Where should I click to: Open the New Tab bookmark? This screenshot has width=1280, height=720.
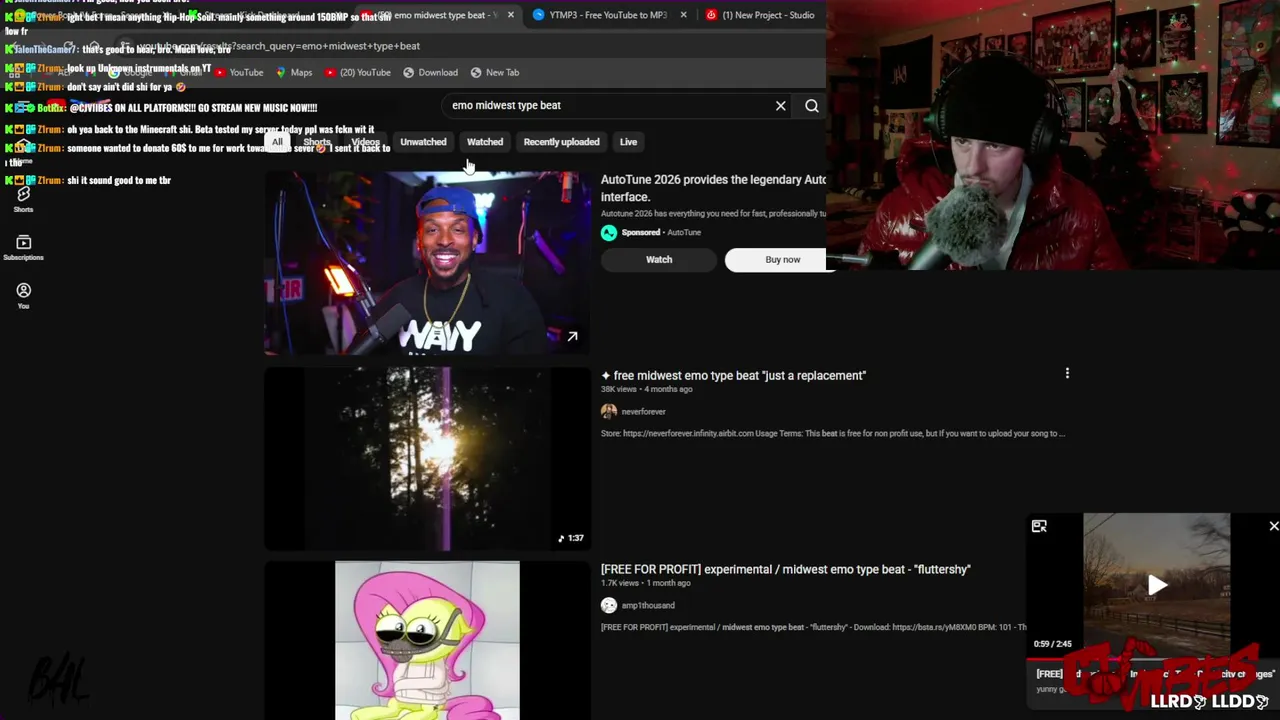click(x=495, y=72)
